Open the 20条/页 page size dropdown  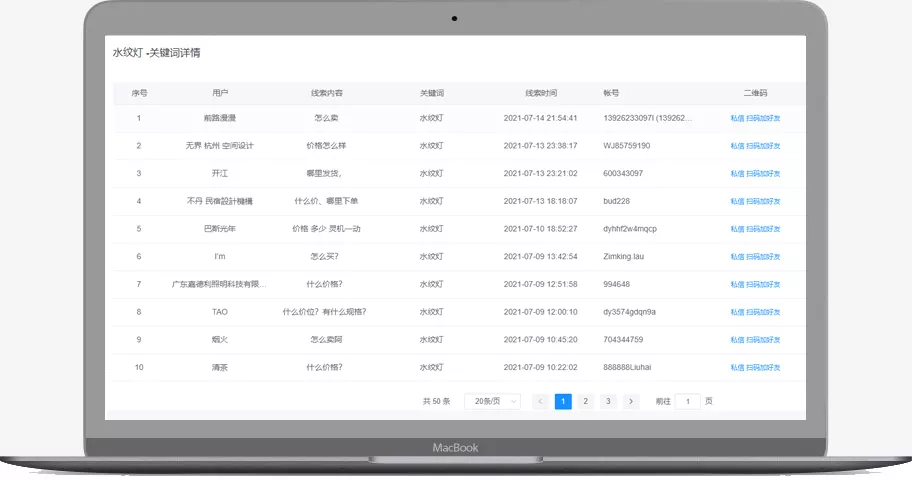(x=493, y=401)
